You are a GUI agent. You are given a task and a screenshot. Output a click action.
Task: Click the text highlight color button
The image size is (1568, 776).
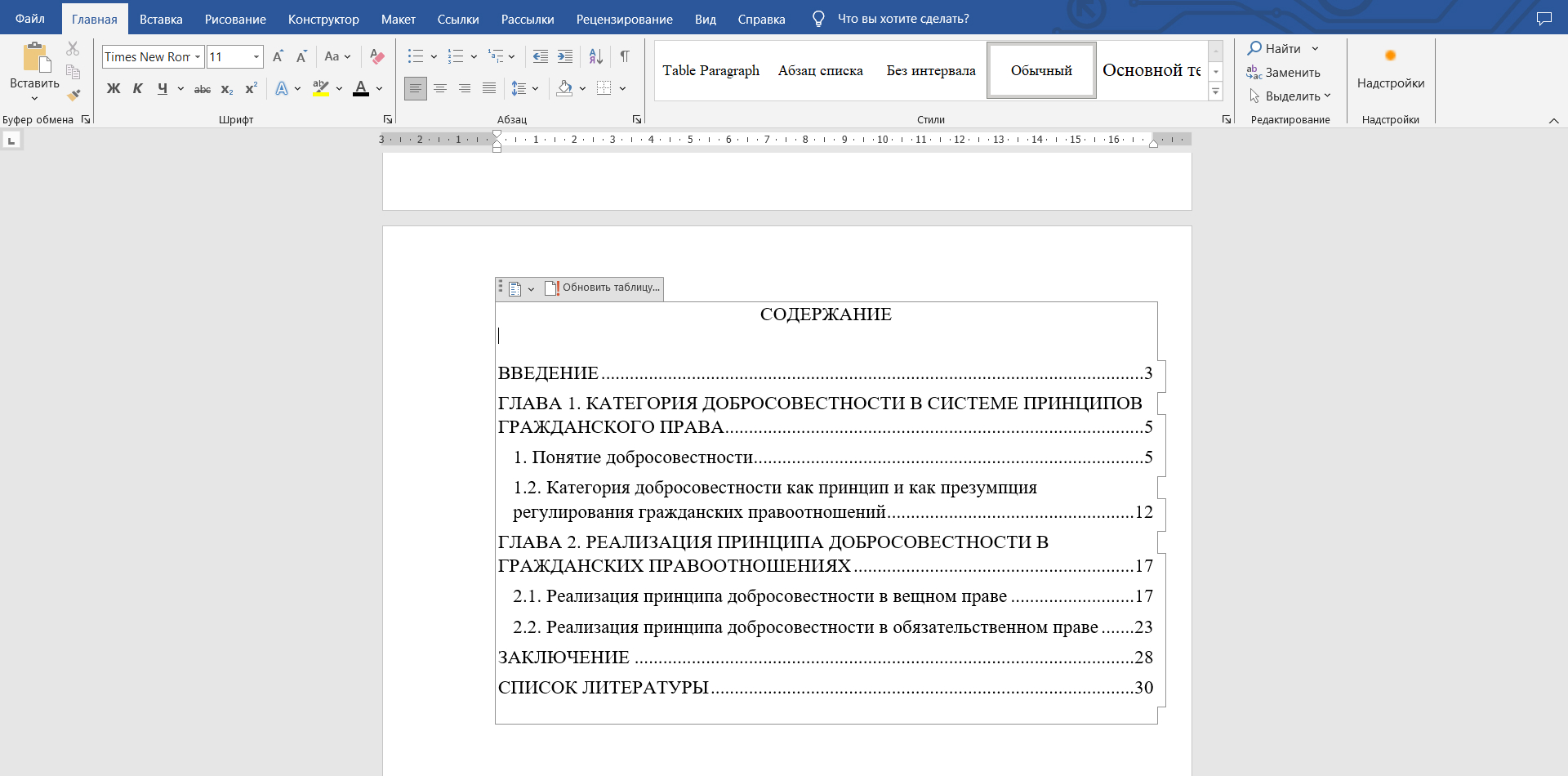click(x=321, y=88)
